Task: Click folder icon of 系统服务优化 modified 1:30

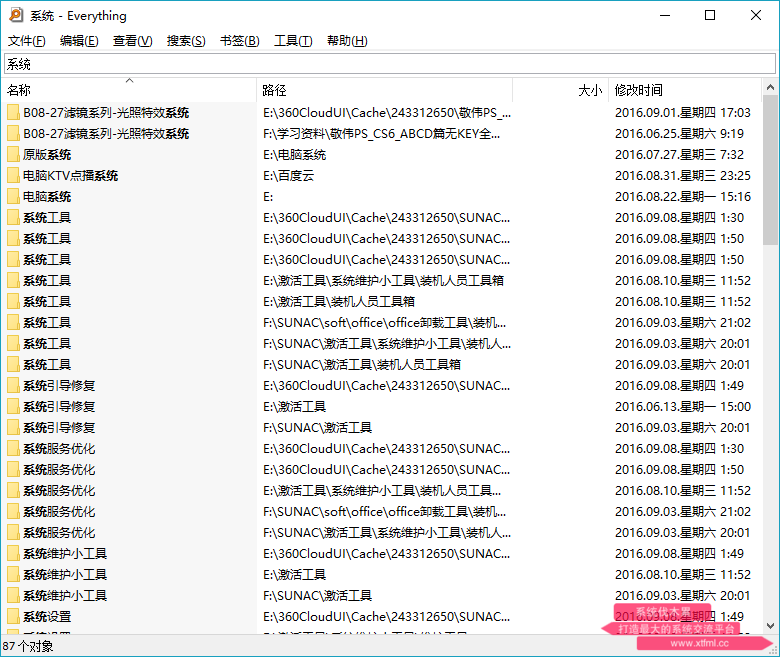Action: pyautogui.click(x=13, y=449)
